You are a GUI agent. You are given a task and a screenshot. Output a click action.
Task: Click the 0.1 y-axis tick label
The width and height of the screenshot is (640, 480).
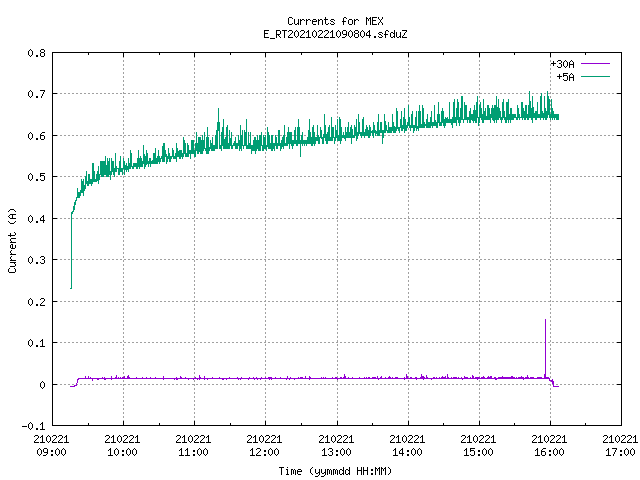click(36, 343)
